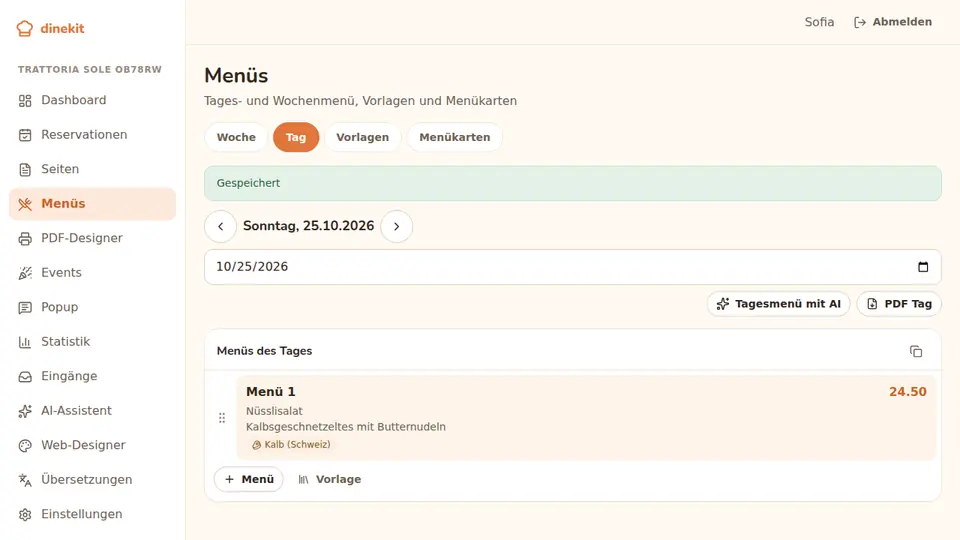The width and height of the screenshot is (960, 540).
Task: Click the AI-Assistent sparkle icon
Action: (25, 411)
